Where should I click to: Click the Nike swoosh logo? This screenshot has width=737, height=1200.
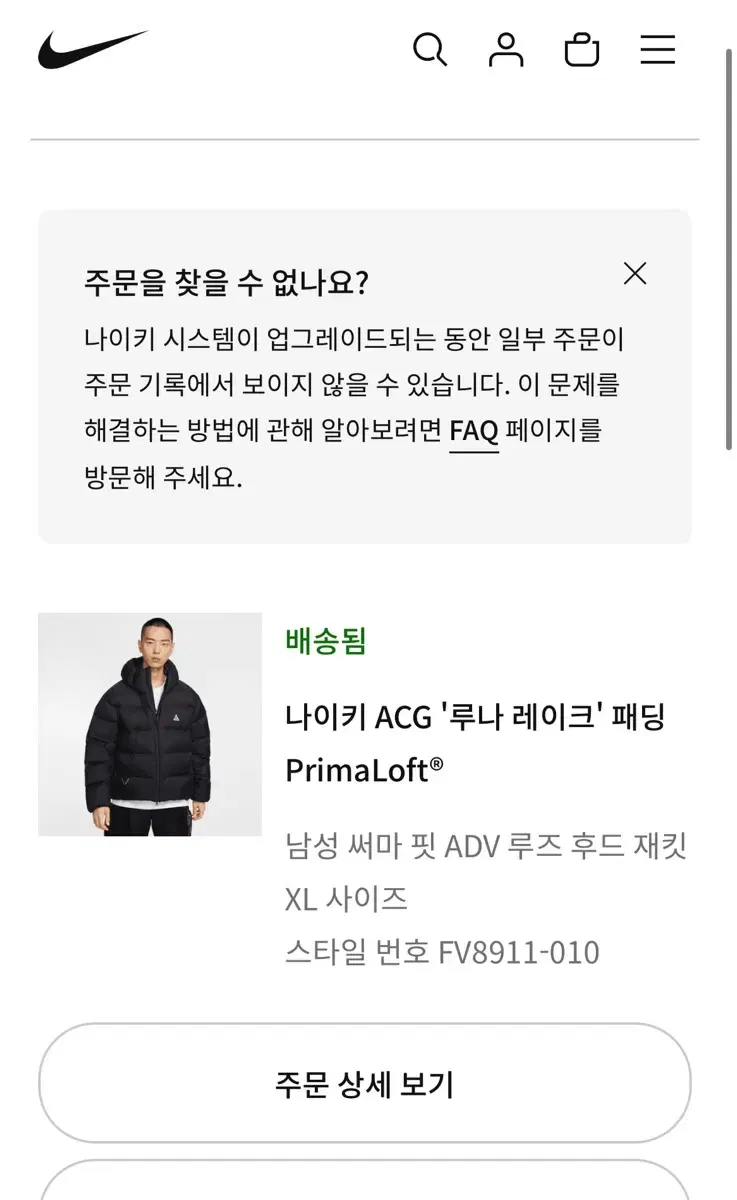pyautogui.click(x=92, y=49)
